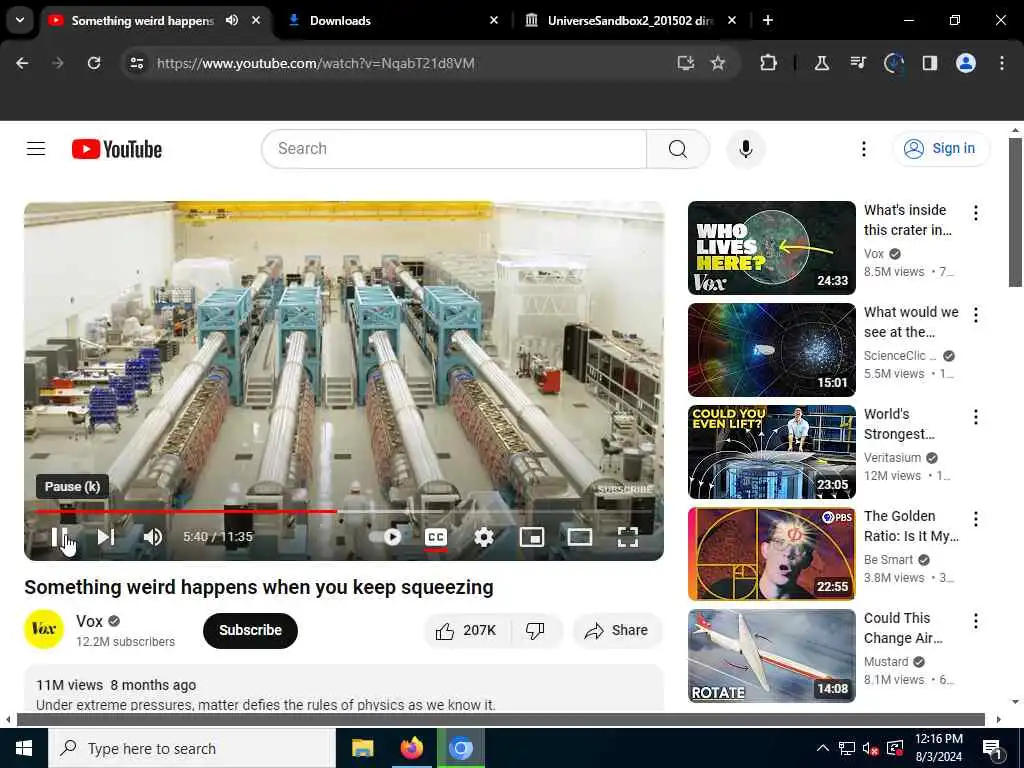The width and height of the screenshot is (1024, 768).
Task: Open options for "The Golden Ratio" video
Action: (x=976, y=519)
